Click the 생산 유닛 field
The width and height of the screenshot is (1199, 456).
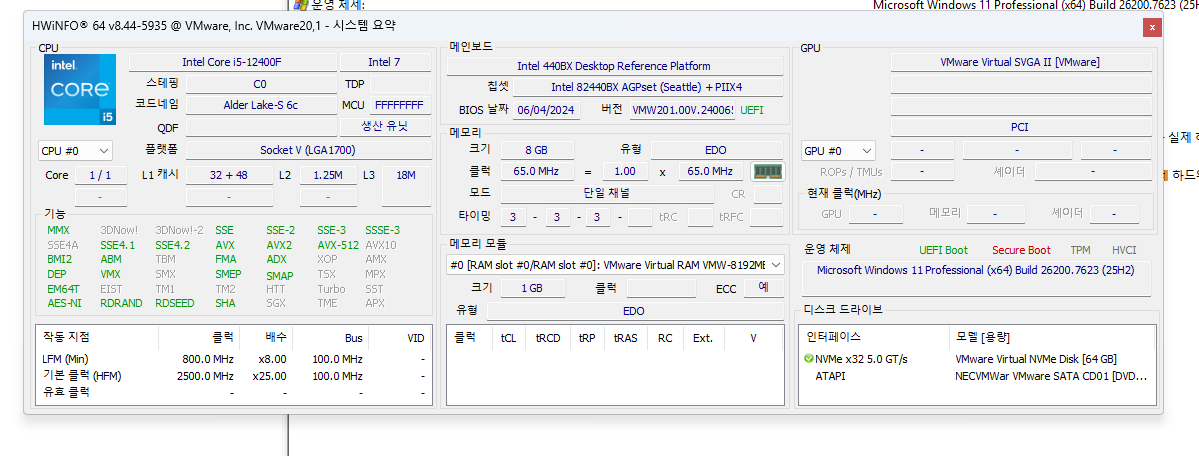pos(385,126)
